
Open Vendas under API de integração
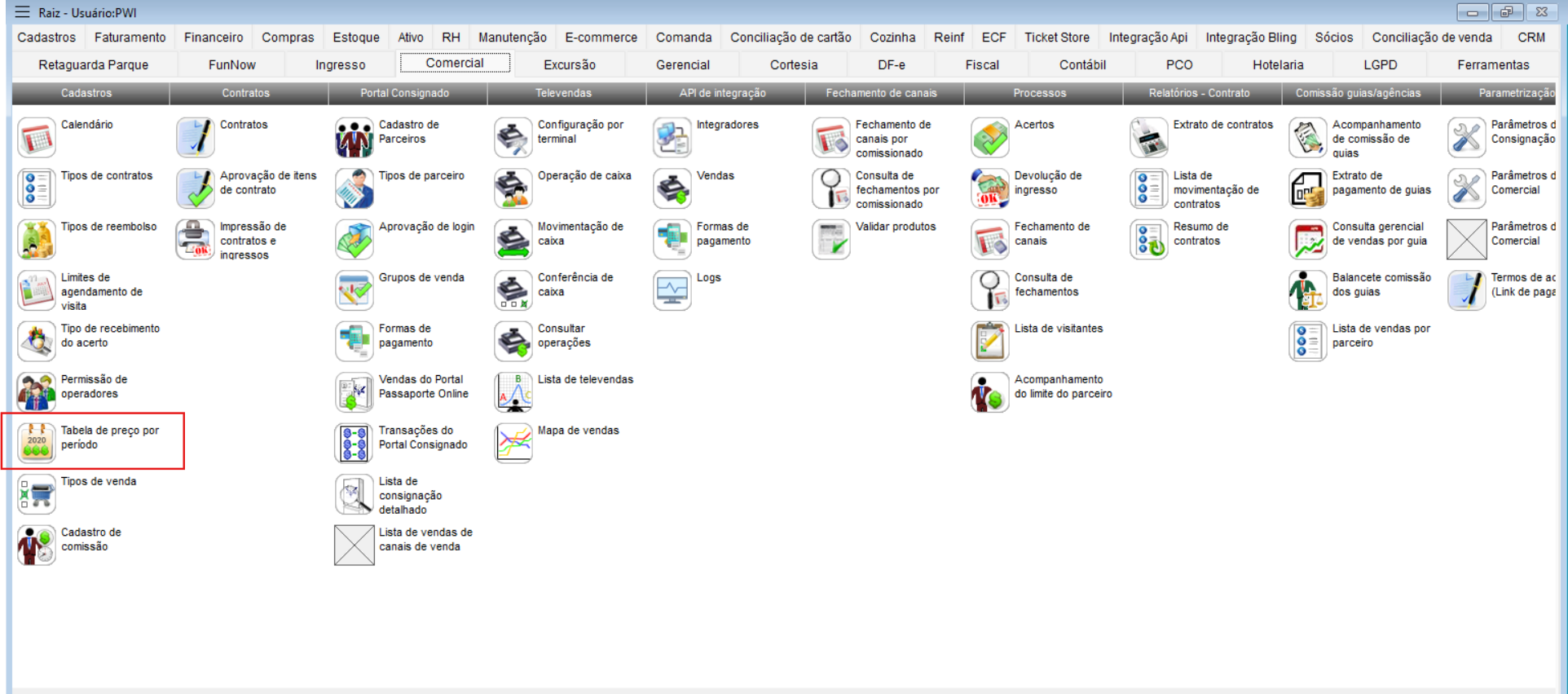672,188
